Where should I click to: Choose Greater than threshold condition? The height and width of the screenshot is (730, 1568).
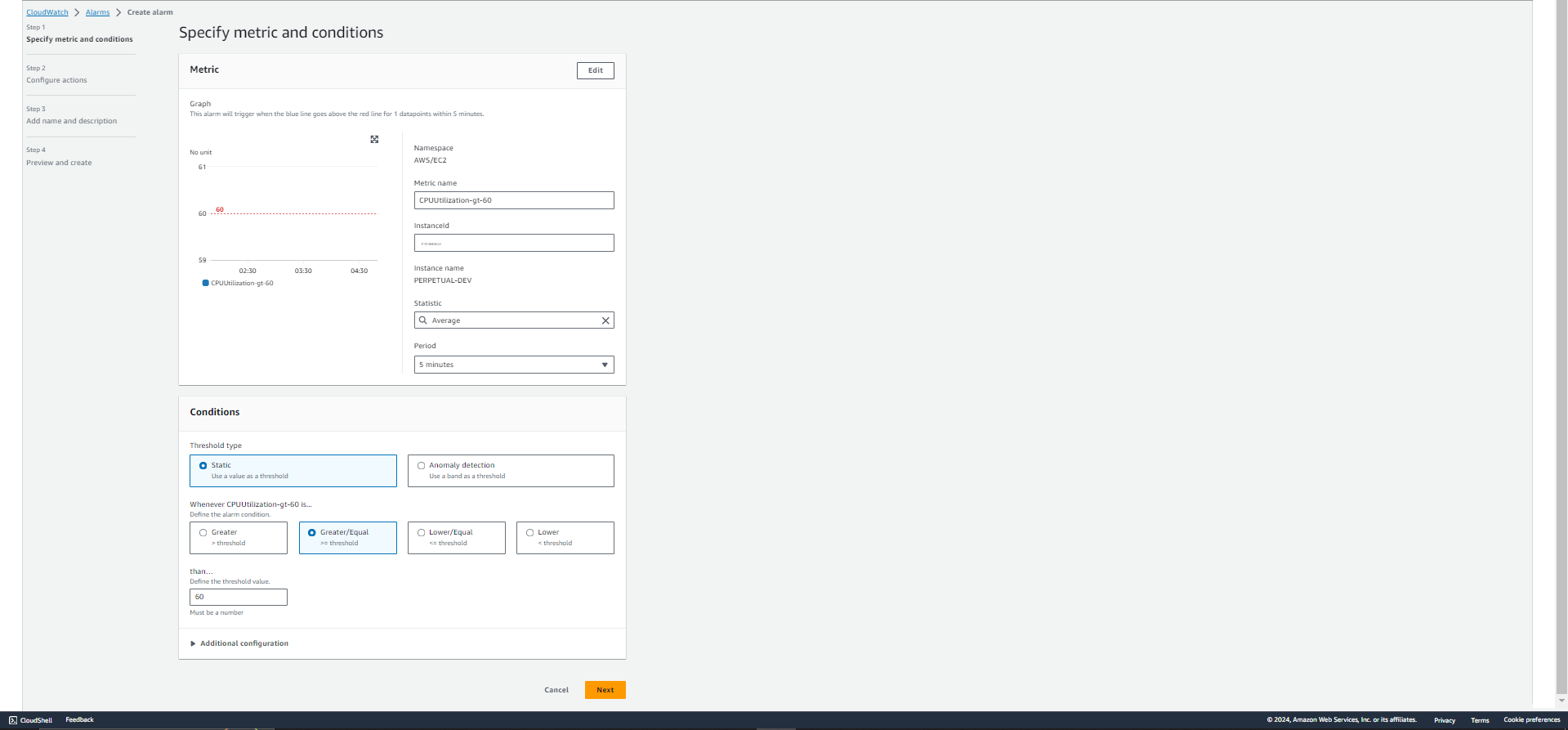239,538
